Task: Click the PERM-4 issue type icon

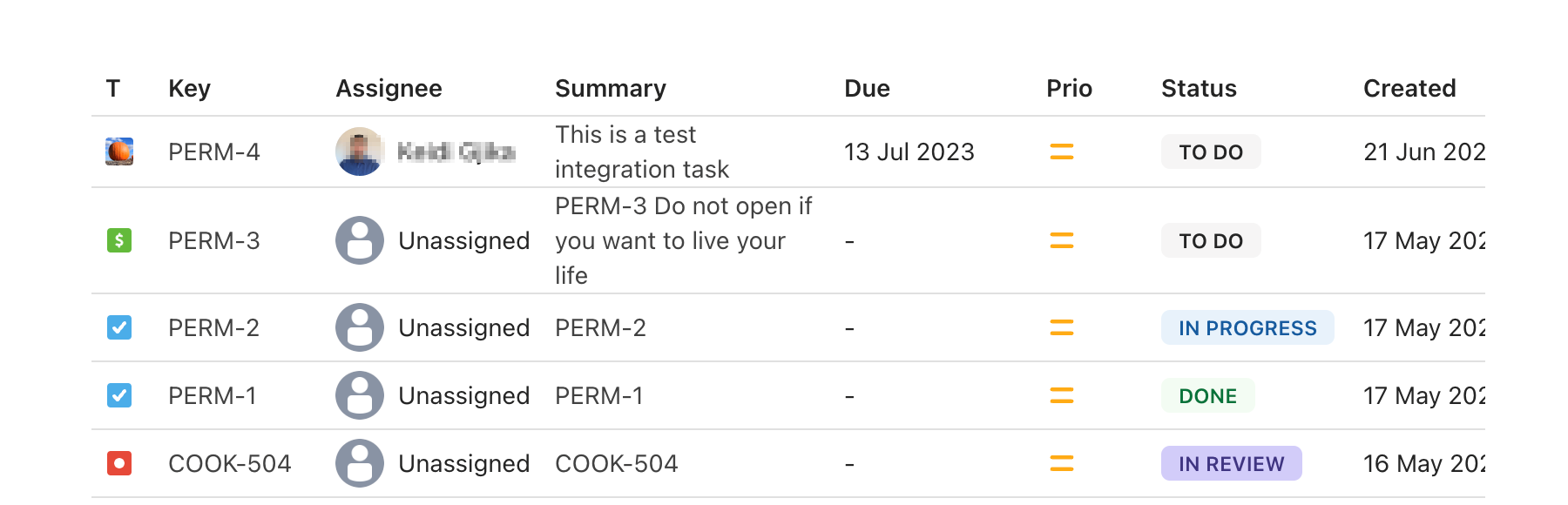Action: (x=119, y=151)
